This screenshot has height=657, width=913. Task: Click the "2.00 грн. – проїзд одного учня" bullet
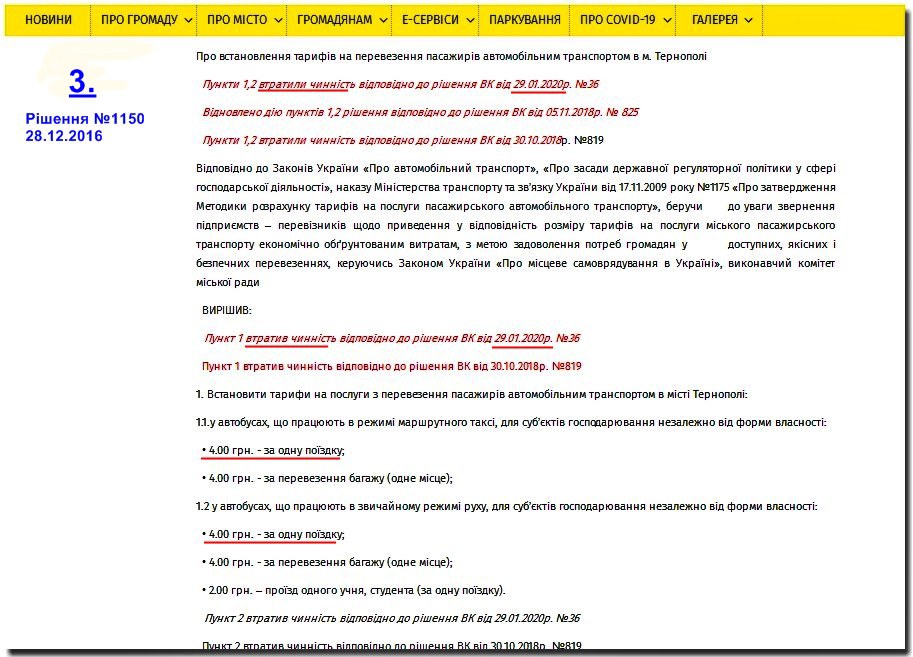[x=353, y=590]
